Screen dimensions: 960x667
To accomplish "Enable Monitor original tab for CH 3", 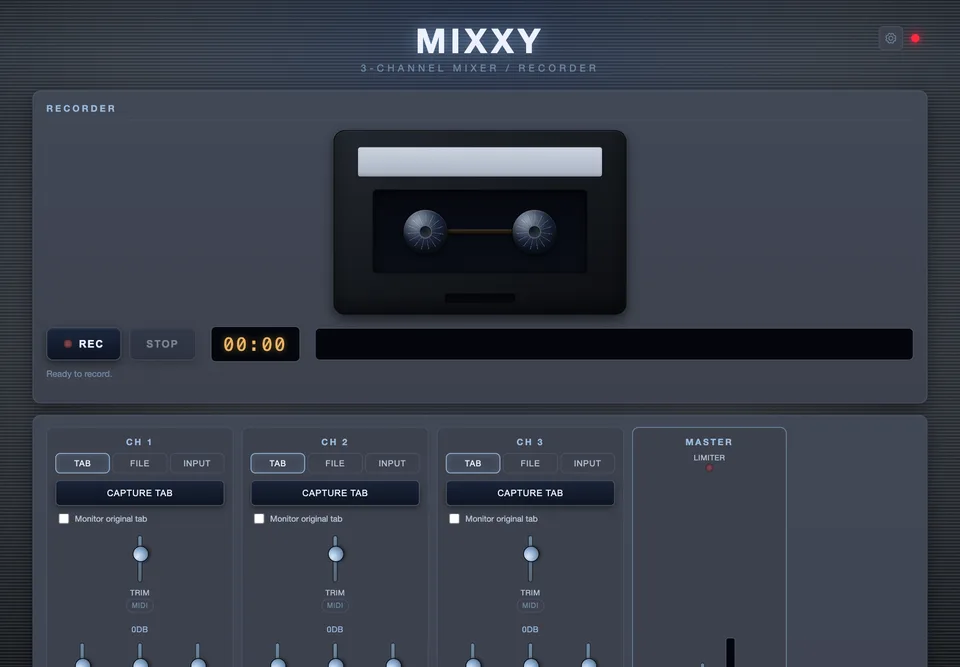I will [454, 519].
